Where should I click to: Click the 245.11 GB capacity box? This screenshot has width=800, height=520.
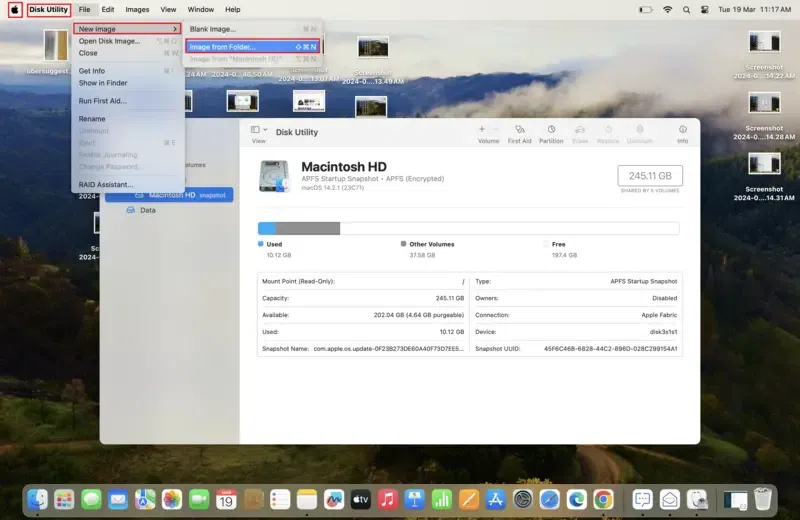point(650,176)
